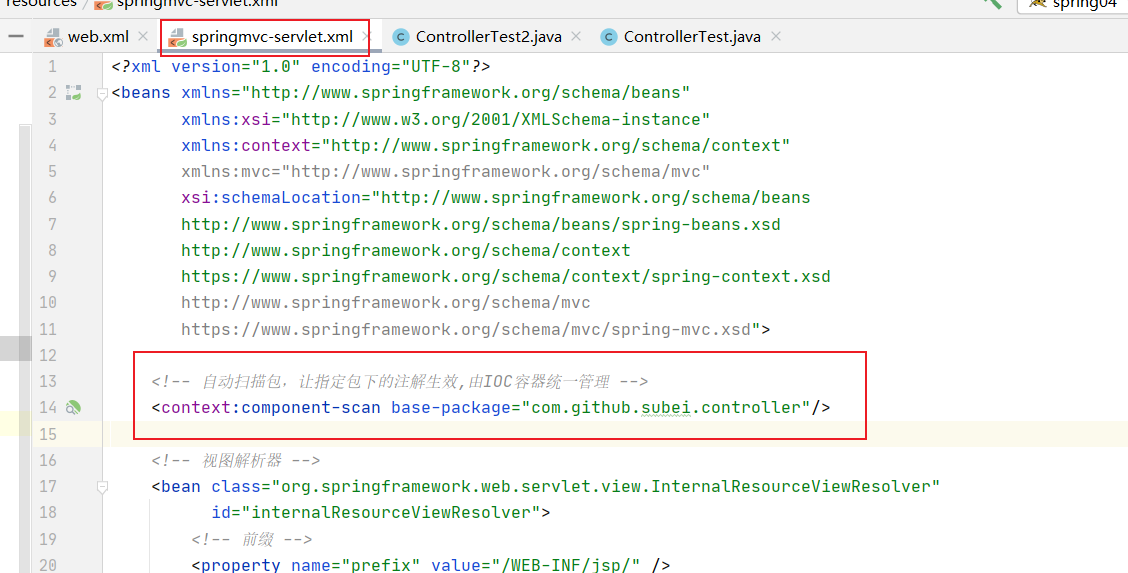1128x573 pixels.
Task: Collapse the beans element fold marker
Action: (x=102, y=94)
